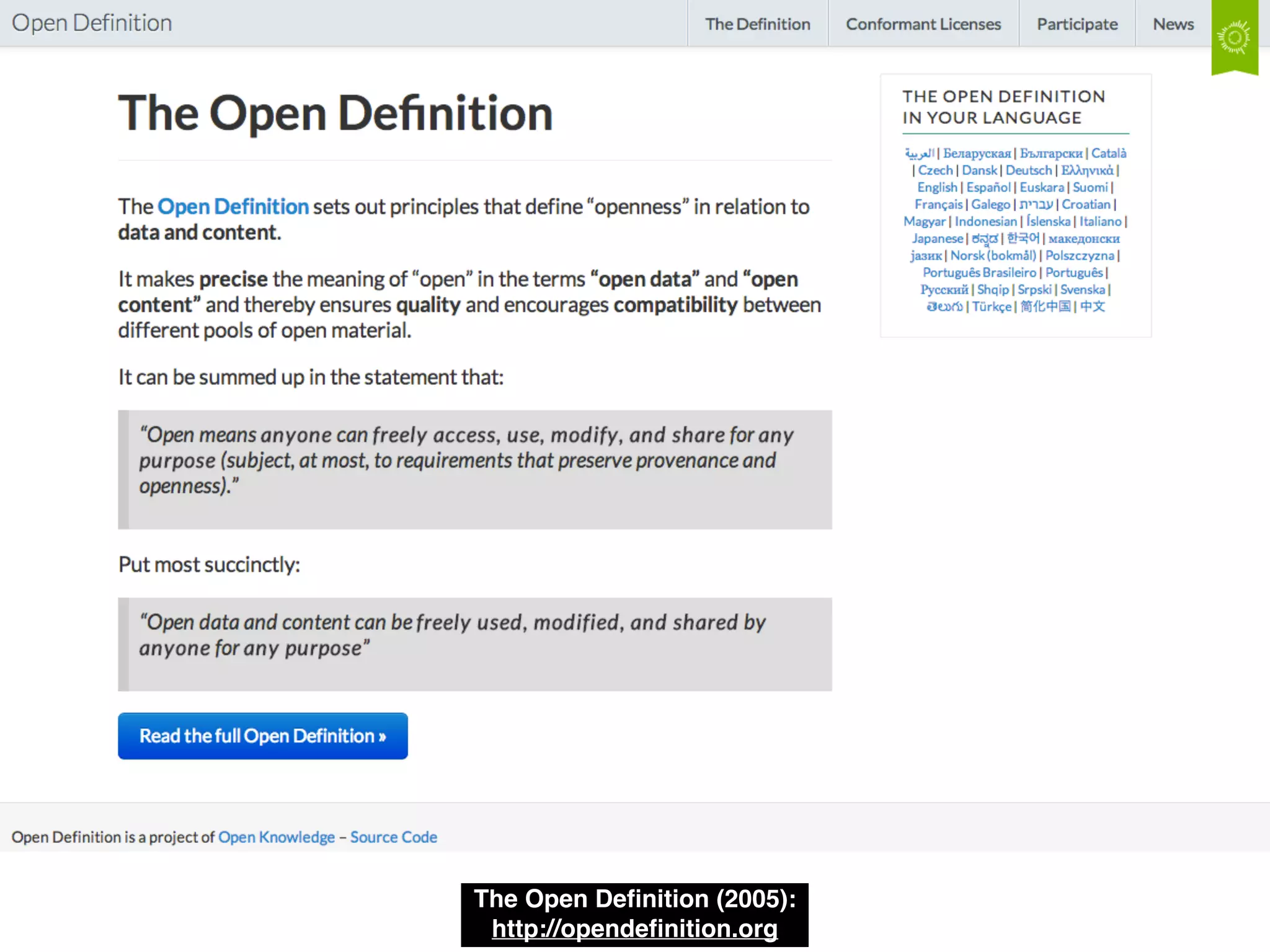Go to the Participate nav tab
This screenshot has width=1270, height=952.
[x=1077, y=24]
